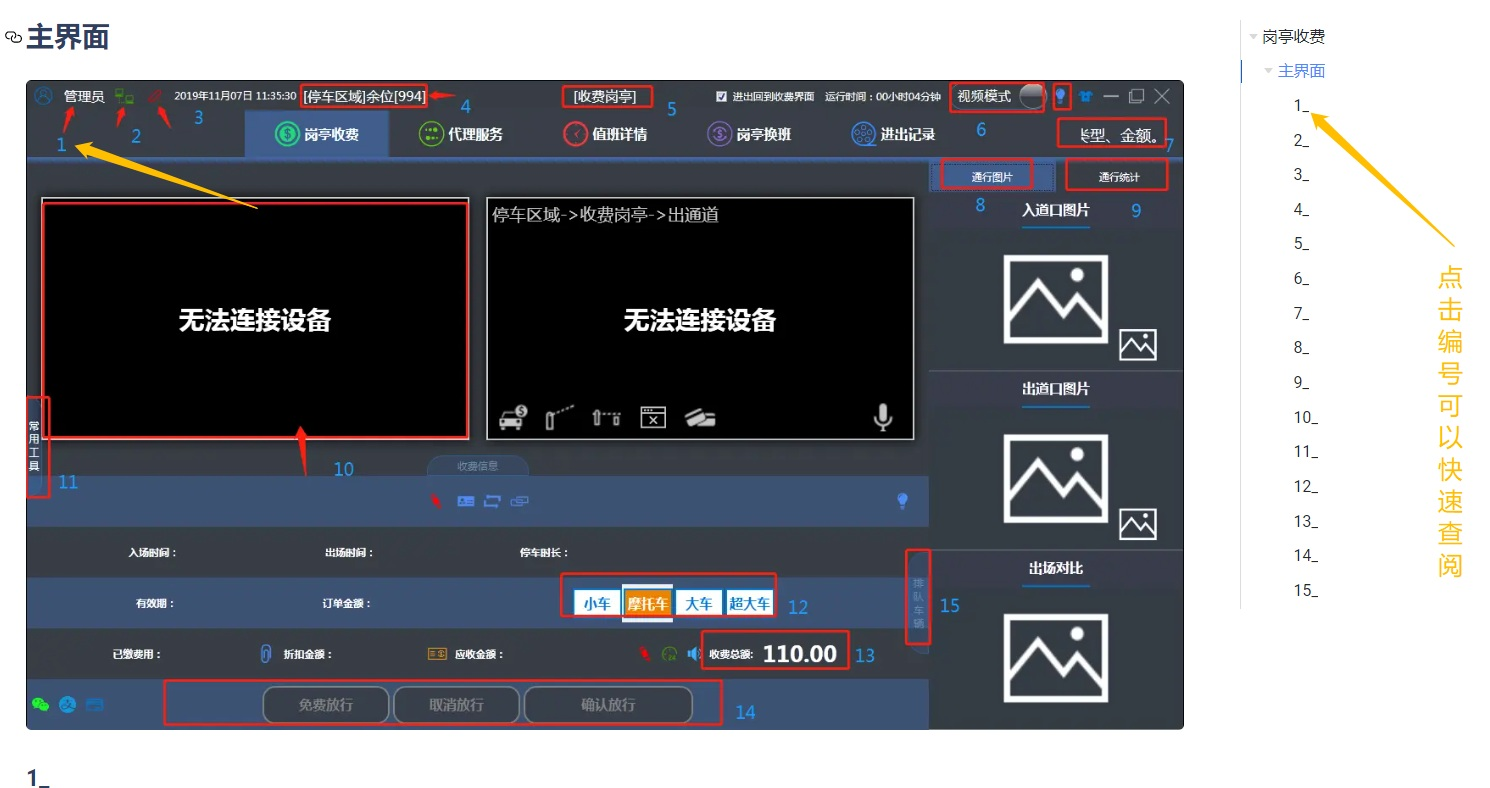The height and width of the screenshot is (788, 1490).
Task: Toggle the 进出回到收费界面 checkbox
Action: (721, 96)
